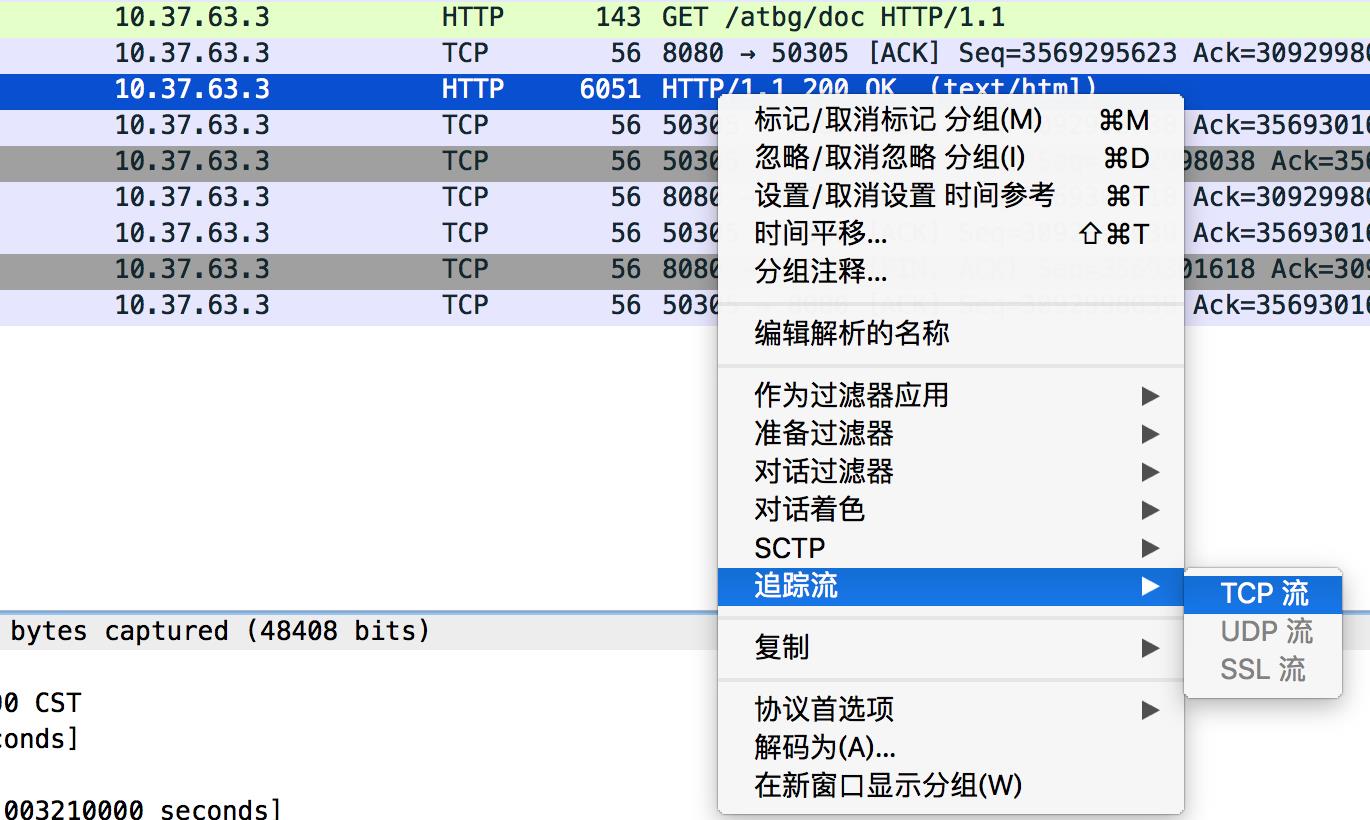
Task: Click length value 143 in GET row
Action: (x=617, y=17)
